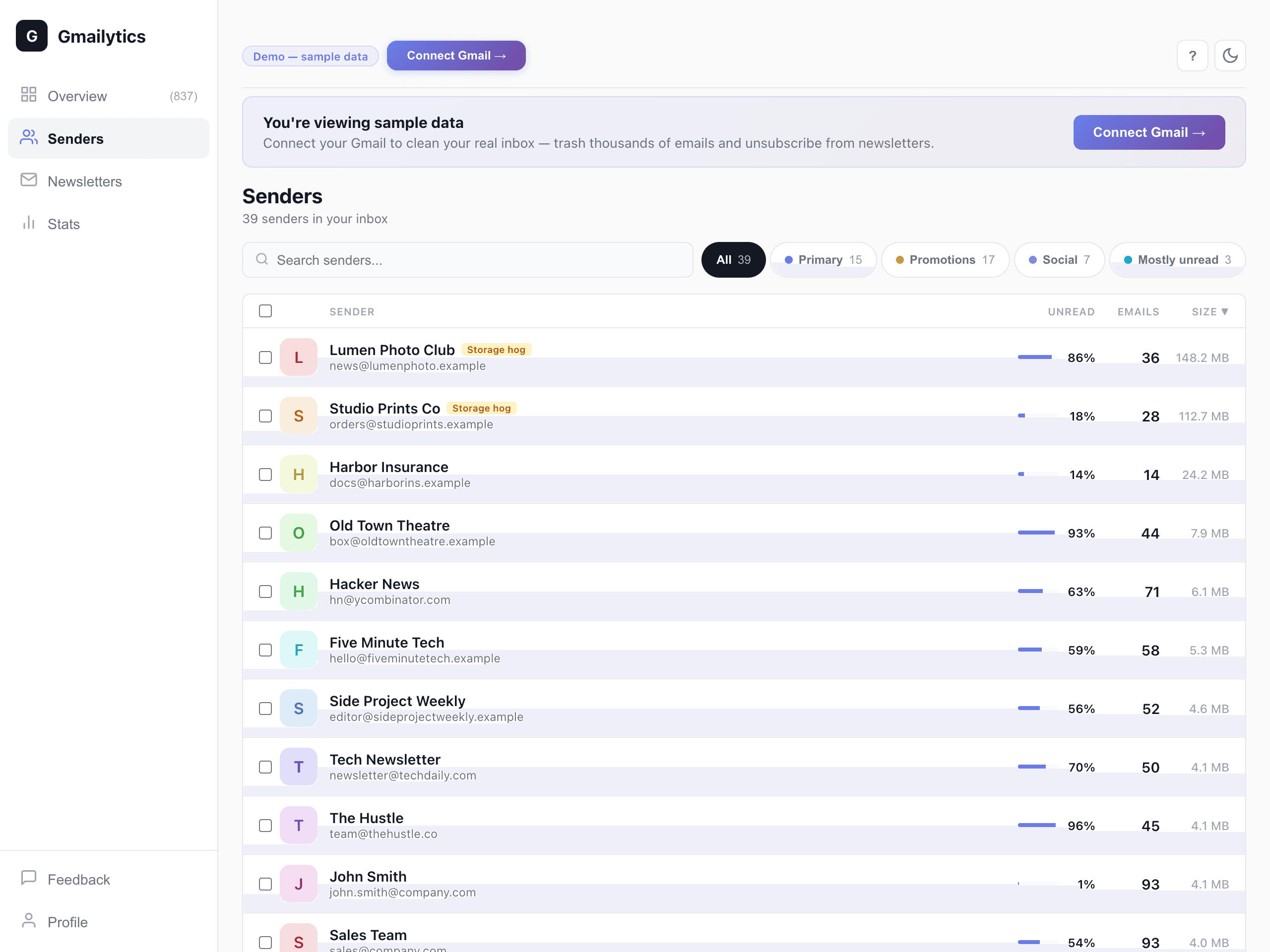Check the Studio Prints Co row checkbox
Image resolution: width=1270 pixels, height=952 pixels.
point(265,416)
